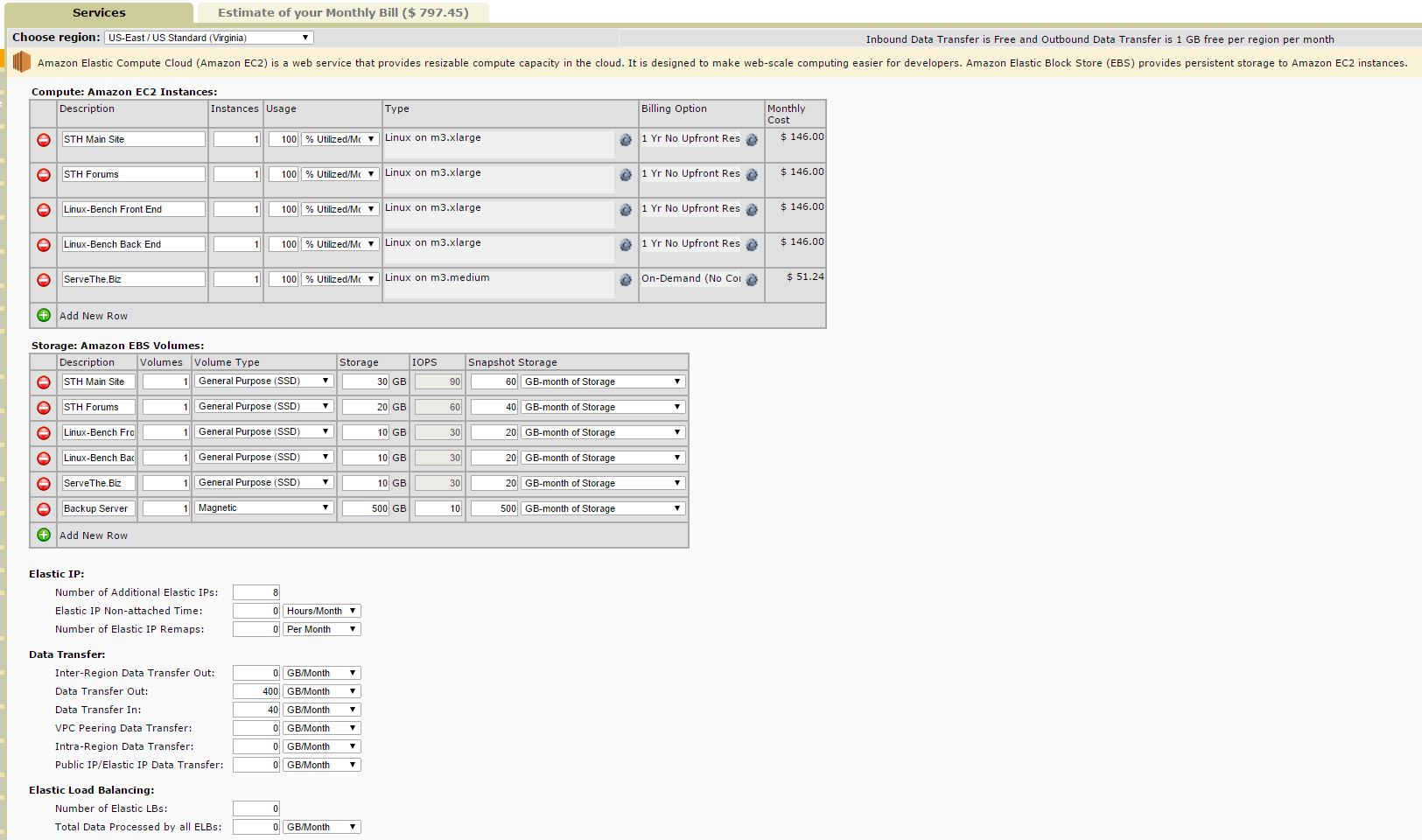
Task: Edit the Backup Server IOPS field
Action: (x=438, y=508)
